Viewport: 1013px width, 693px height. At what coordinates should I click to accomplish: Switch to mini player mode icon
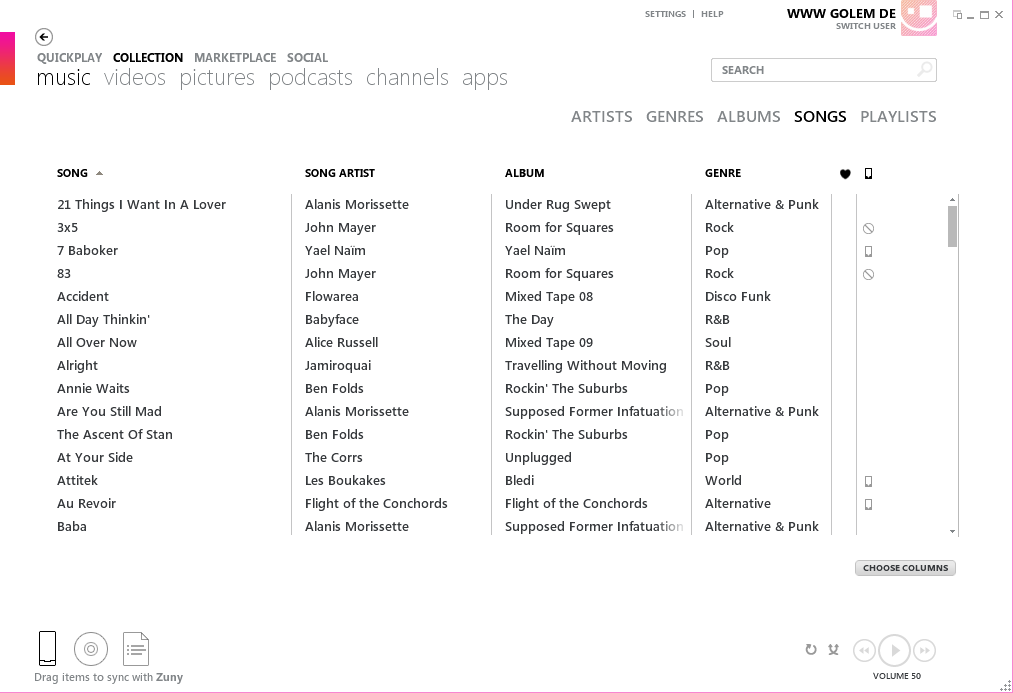pos(958,15)
